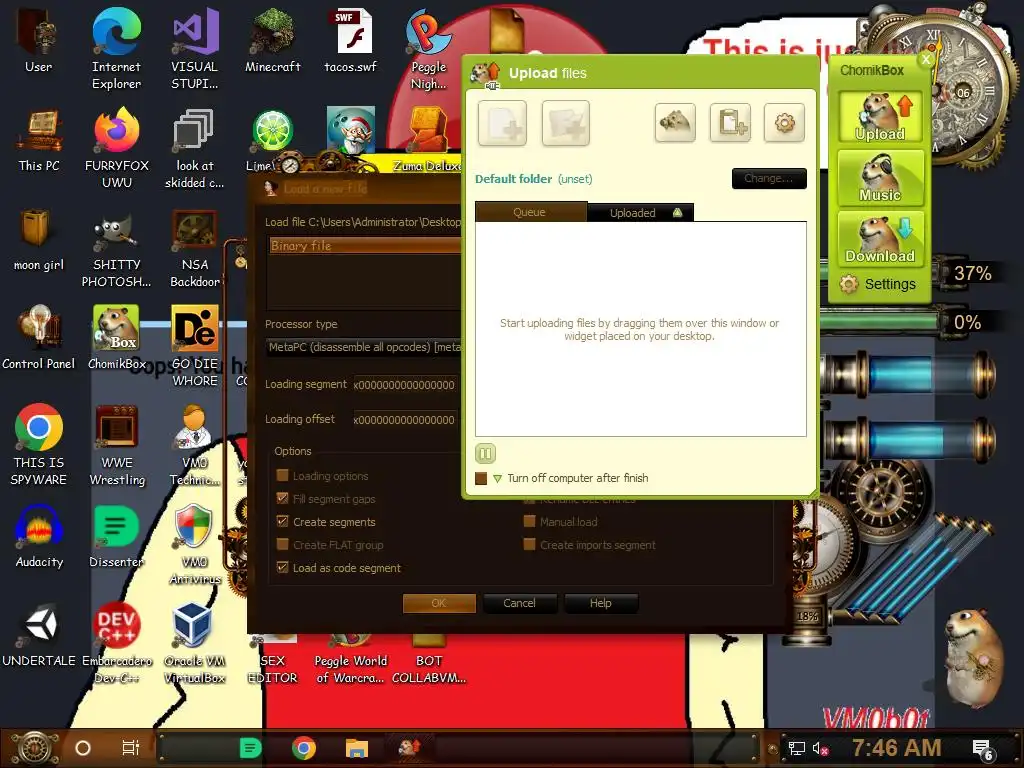The image size is (1024, 768).
Task: Open UNDERTALE Unity desktop icon
Action: click(39, 635)
